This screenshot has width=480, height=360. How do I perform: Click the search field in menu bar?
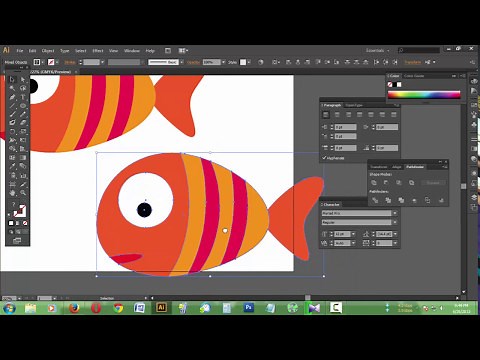pos(419,50)
